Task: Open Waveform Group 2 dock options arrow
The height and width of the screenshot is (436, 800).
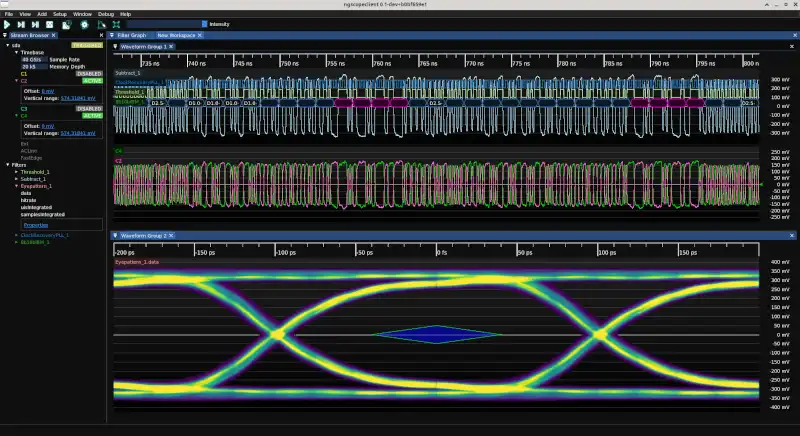Action: click(115, 236)
